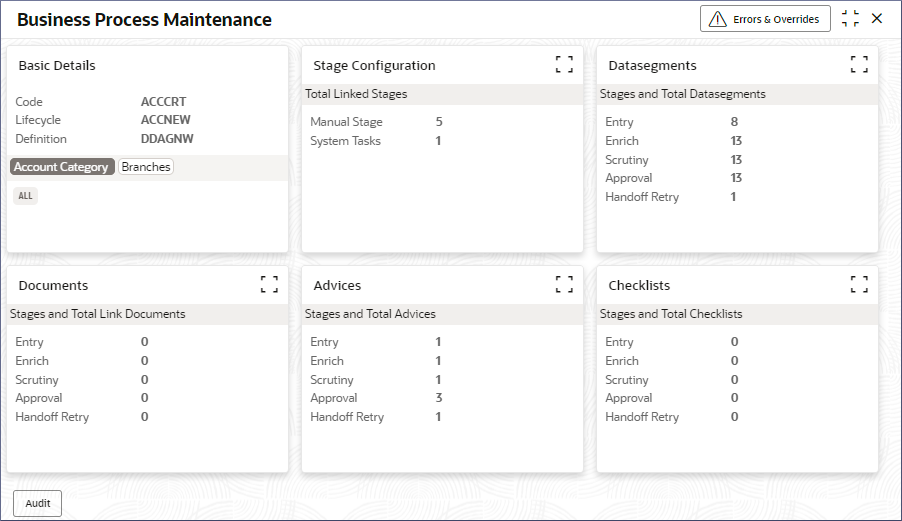The height and width of the screenshot is (521, 902).
Task: Expand the Advices tile
Action: pyautogui.click(x=564, y=284)
